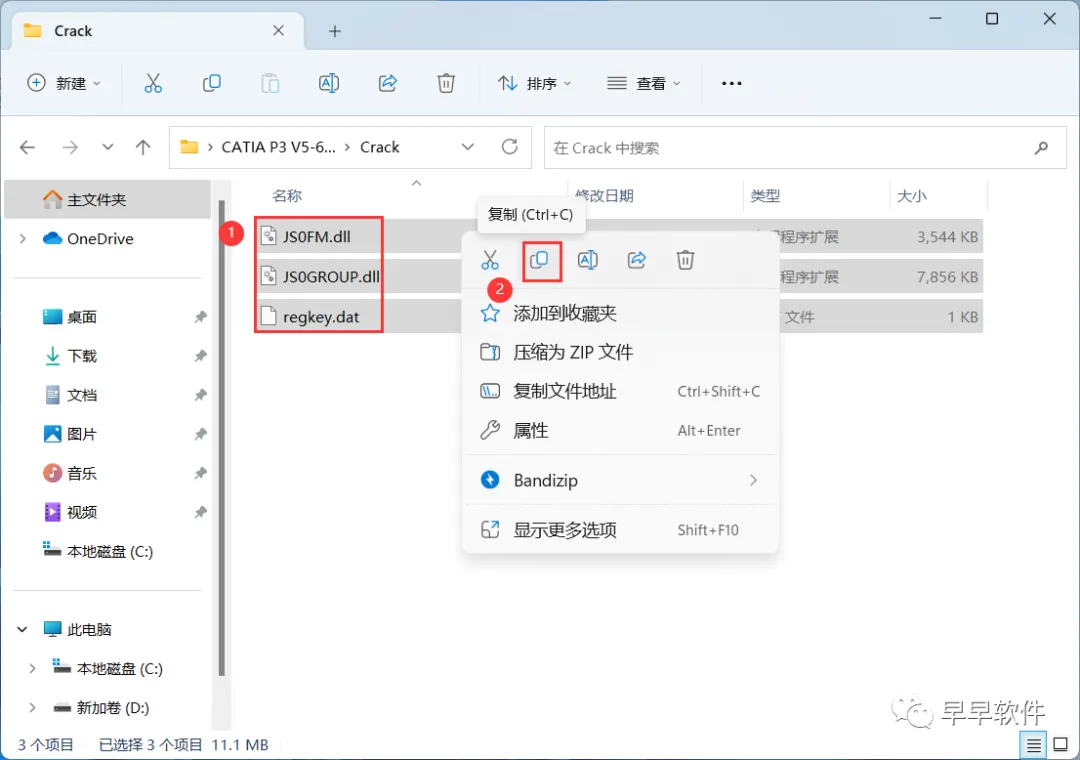This screenshot has width=1080, height=760.
Task: Open the 排序 sort dropdown
Action: point(535,83)
